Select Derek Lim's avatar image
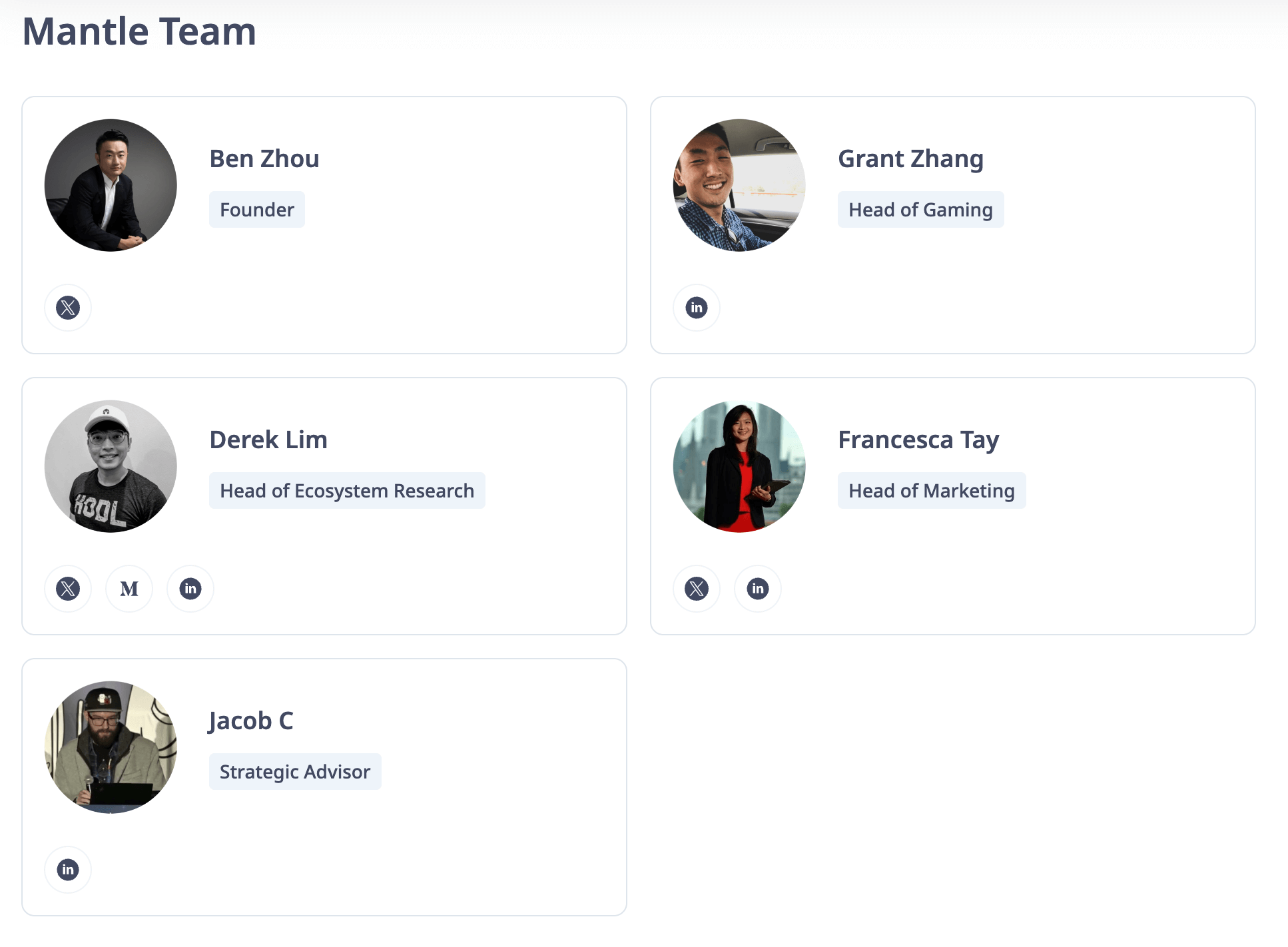Image resolution: width=1288 pixels, height=947 pixels. 111,466
